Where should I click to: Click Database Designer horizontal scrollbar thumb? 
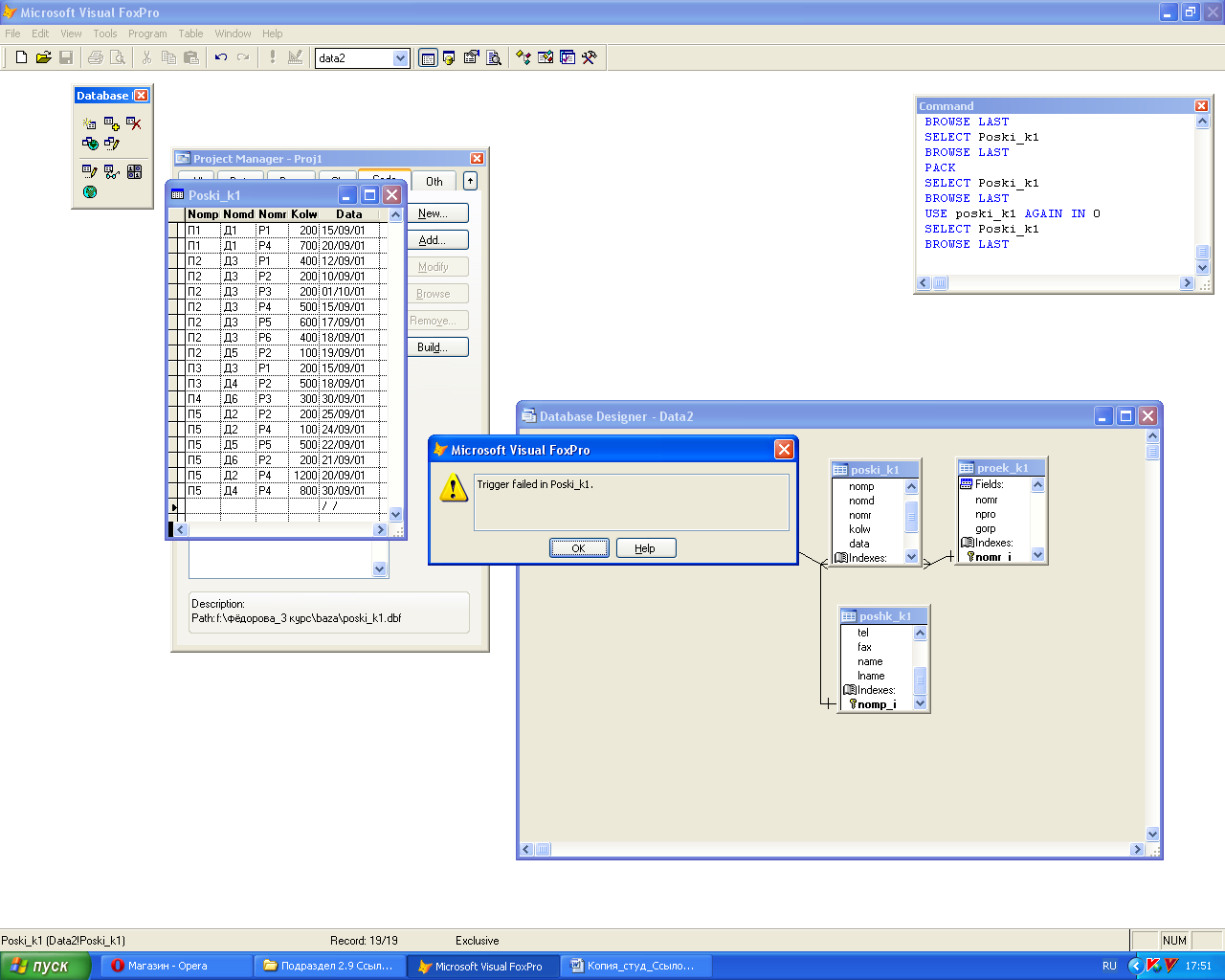click(543, 849)
